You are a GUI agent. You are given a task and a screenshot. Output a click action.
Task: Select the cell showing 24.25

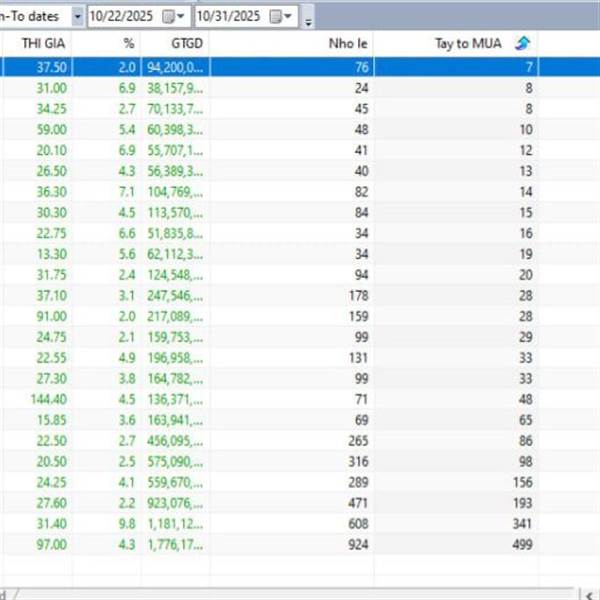point(52,482)
